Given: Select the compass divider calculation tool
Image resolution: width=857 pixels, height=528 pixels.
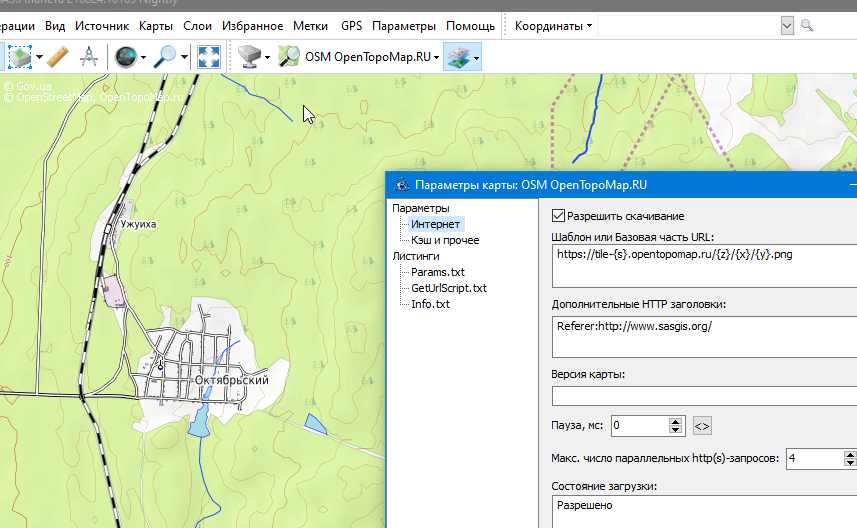Looking at the screenshot, I should 88,57.
